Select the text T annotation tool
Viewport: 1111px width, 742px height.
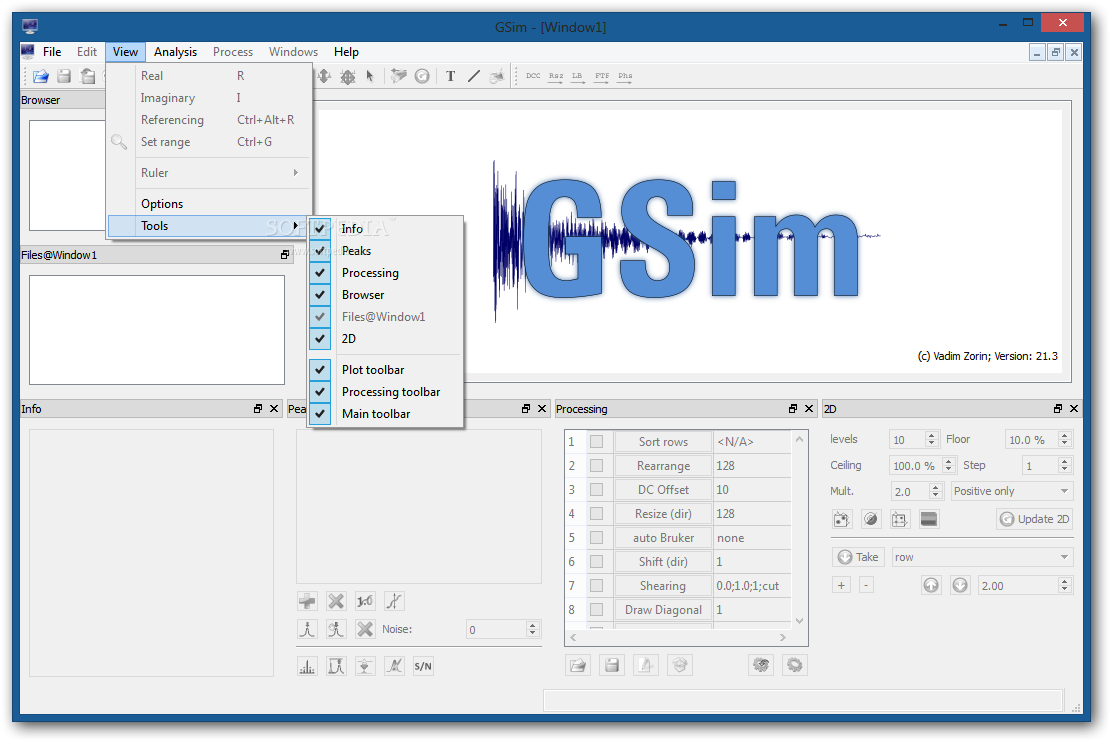point(451,76)
